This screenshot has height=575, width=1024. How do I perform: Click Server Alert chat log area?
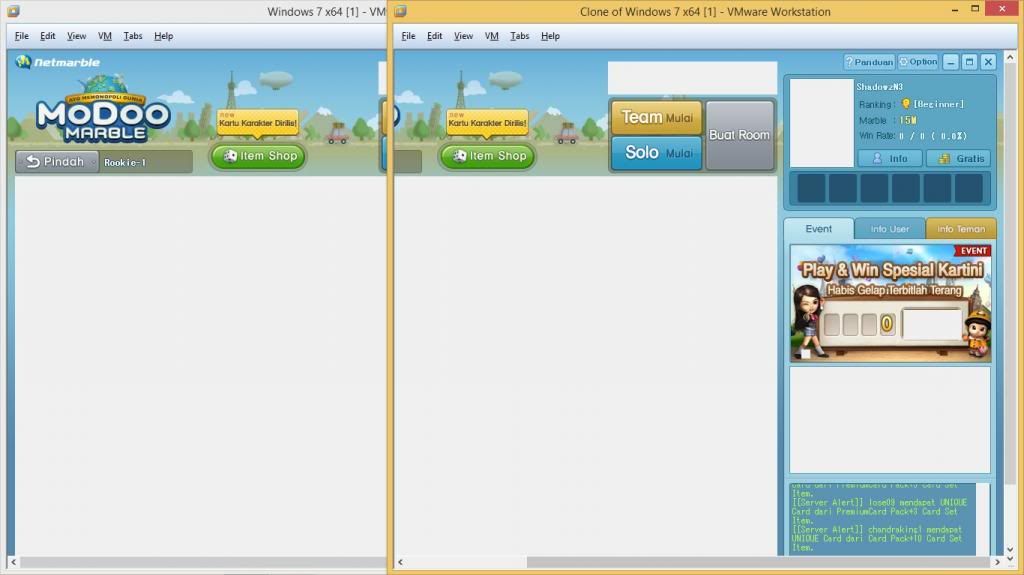pyautogui.click(x=882, y=519)
